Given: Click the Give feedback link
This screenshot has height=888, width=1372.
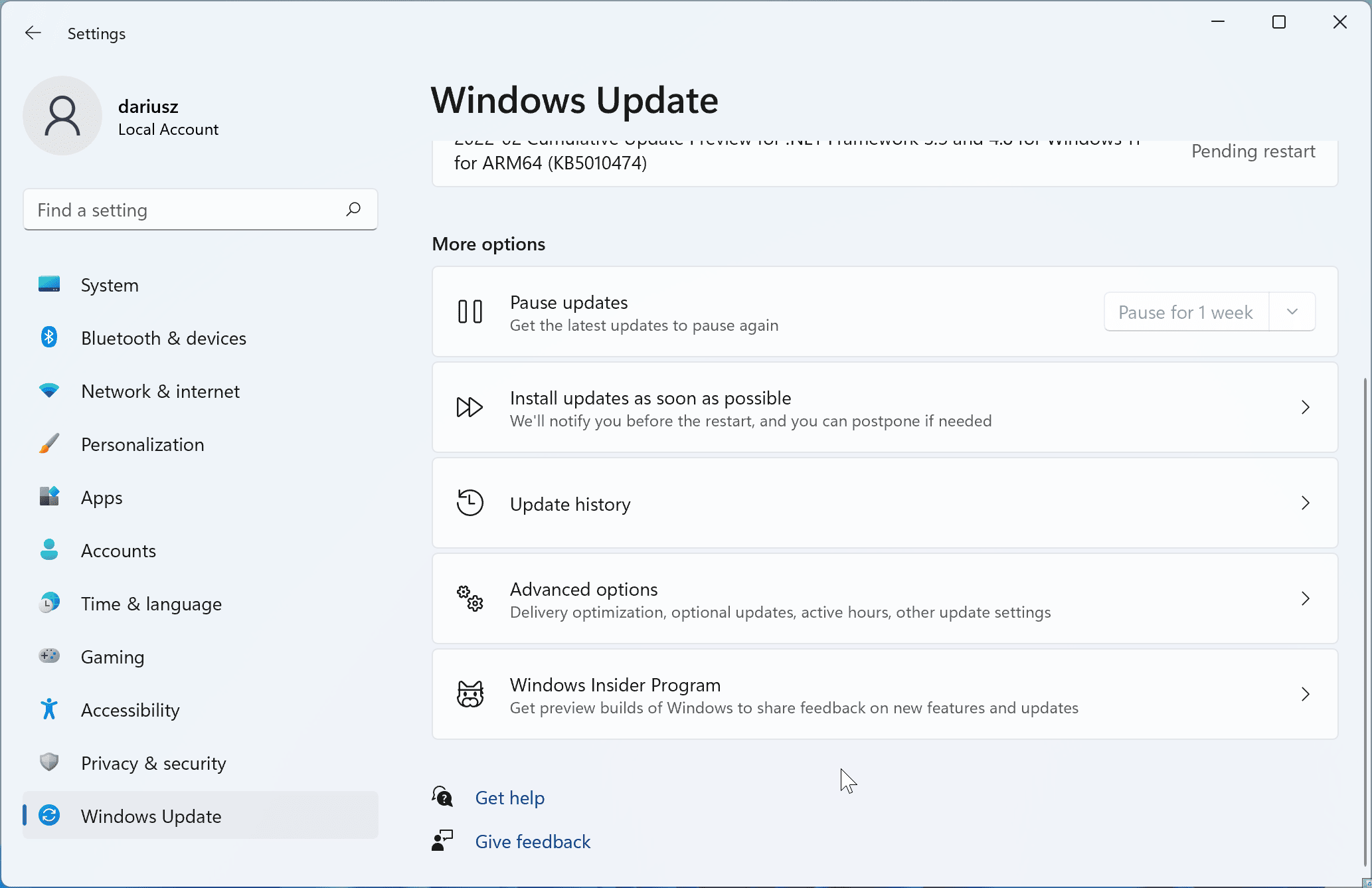Looking at the screenshot, I should (x=533, y=842).
